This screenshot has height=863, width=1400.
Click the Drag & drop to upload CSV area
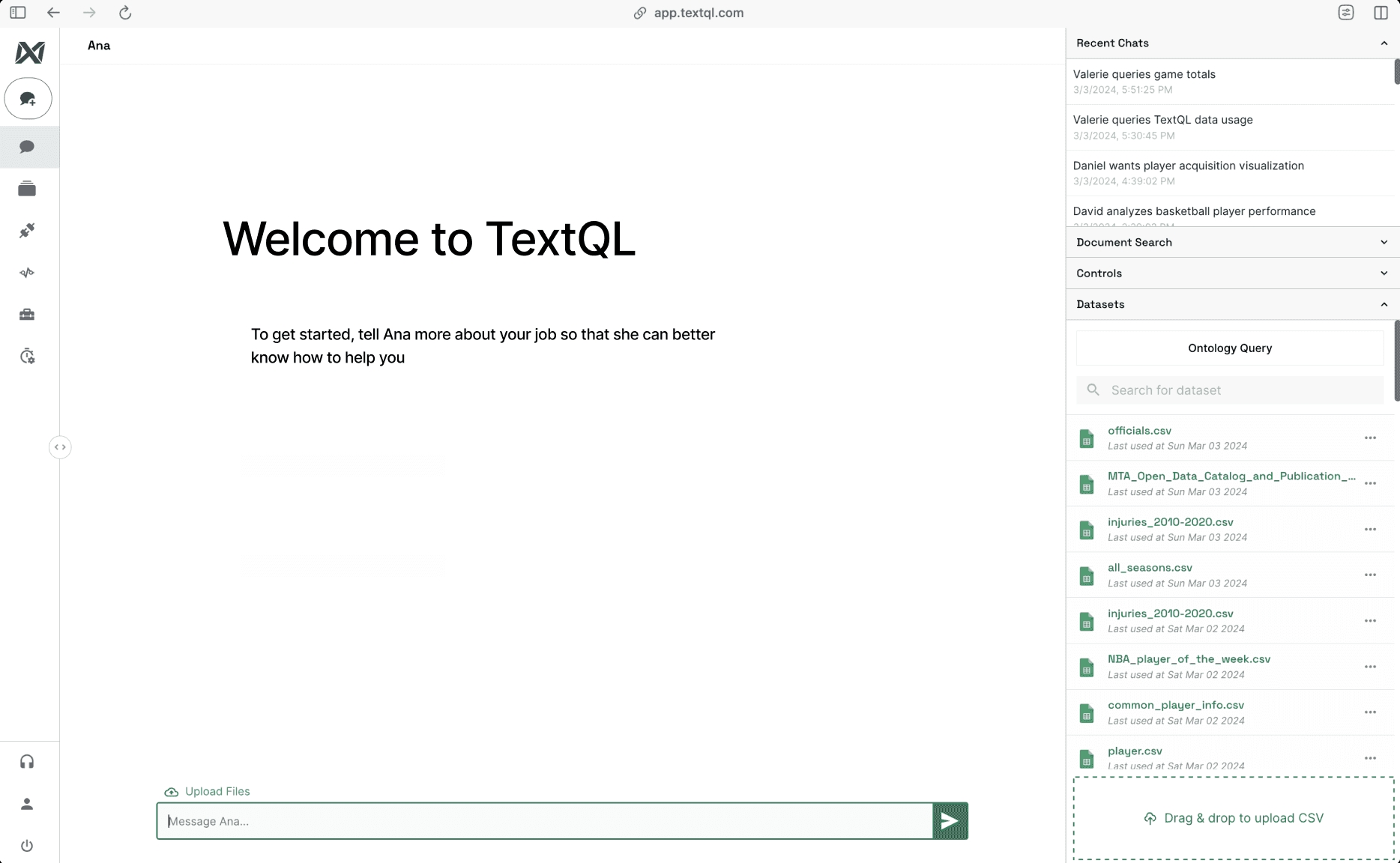click(1234, 818)
